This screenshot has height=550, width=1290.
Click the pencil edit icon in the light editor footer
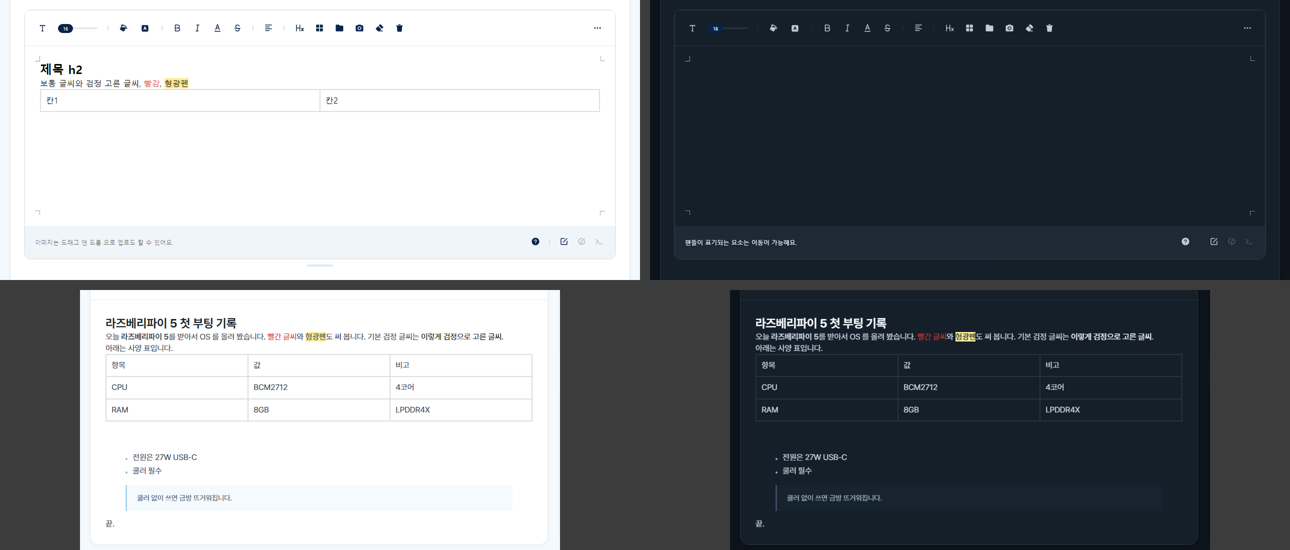point(564,242)
